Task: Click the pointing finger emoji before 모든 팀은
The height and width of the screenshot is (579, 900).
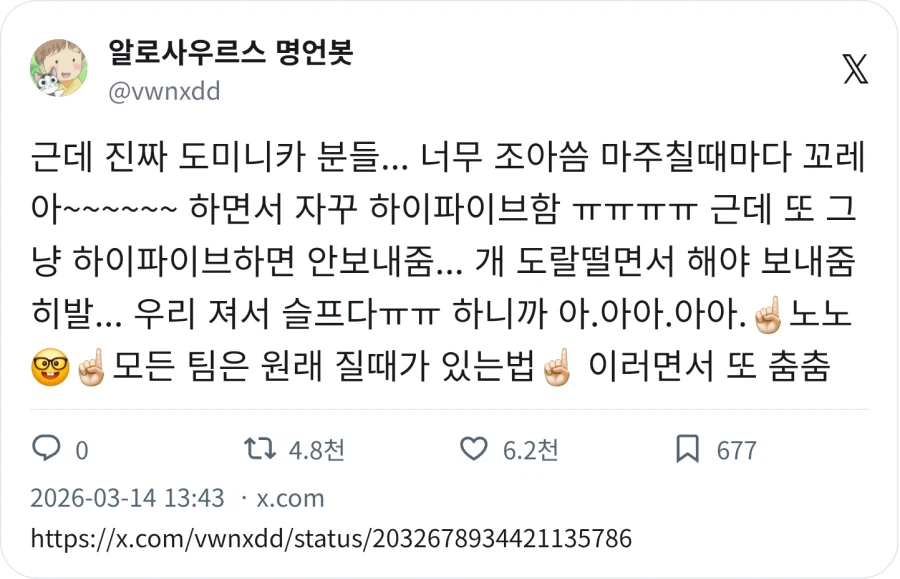Action: 92,367
